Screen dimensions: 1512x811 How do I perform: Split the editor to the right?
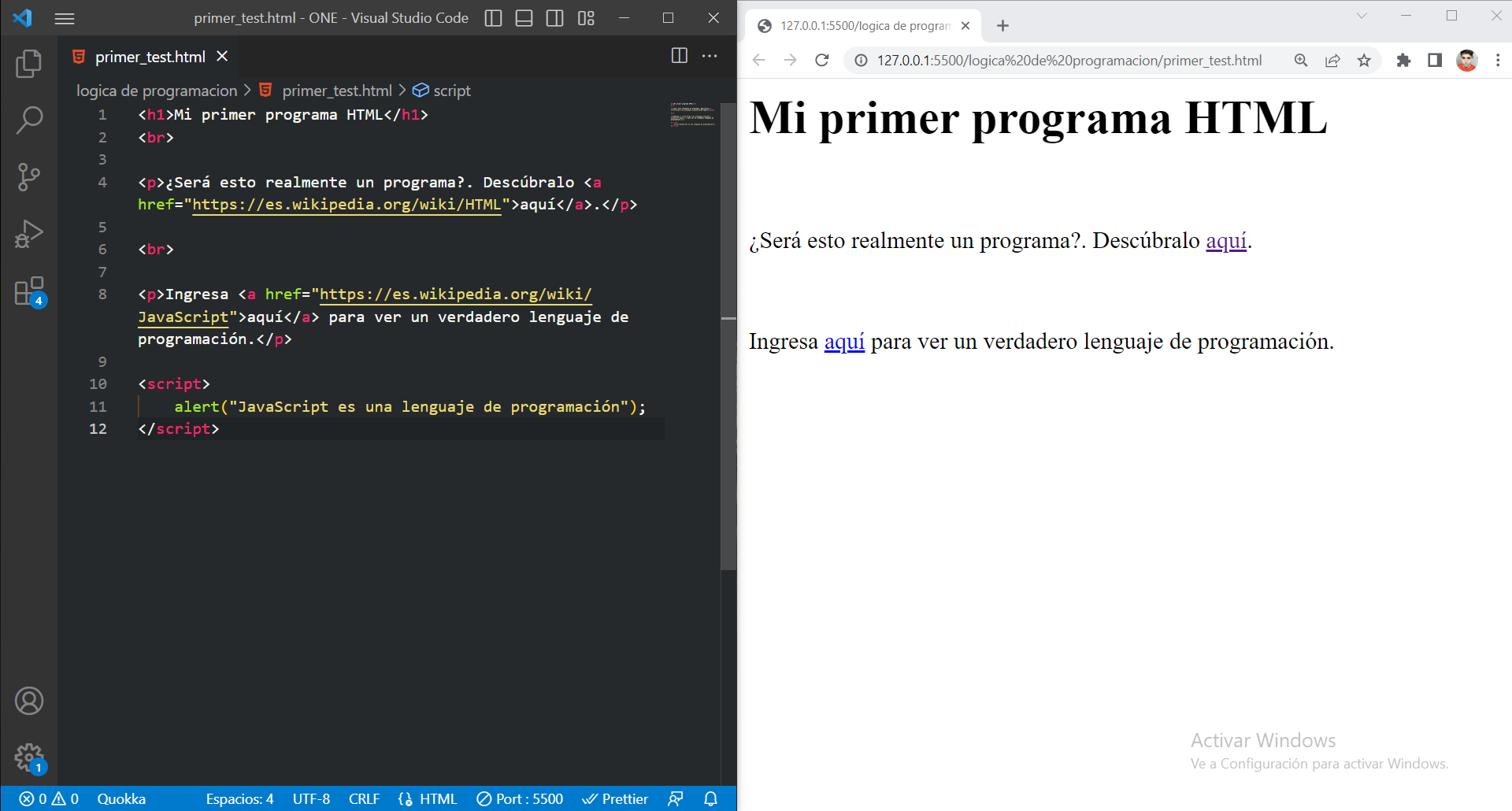(679, 56)
